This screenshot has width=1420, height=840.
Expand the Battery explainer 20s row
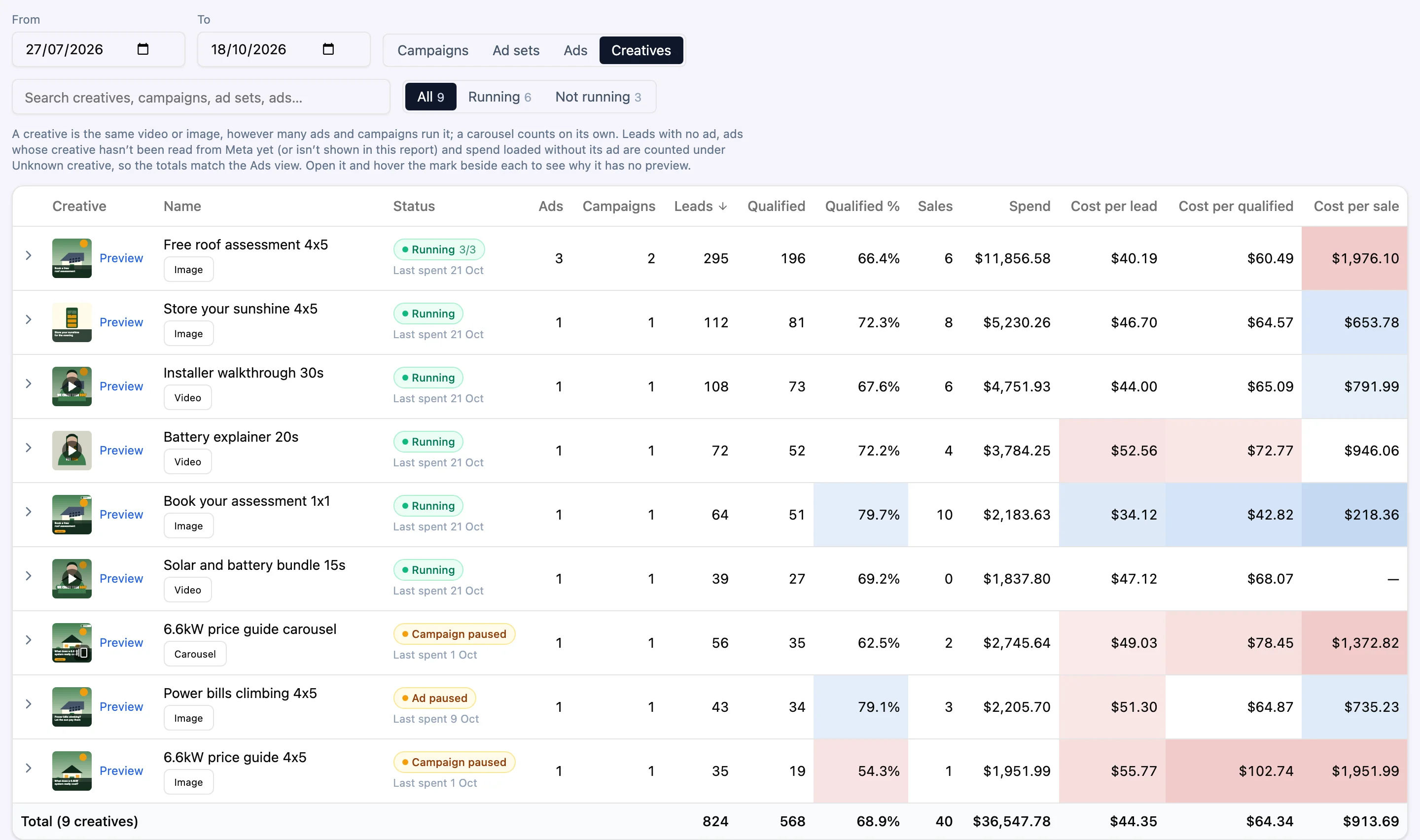pyautogui.click(x=28, y=448)
